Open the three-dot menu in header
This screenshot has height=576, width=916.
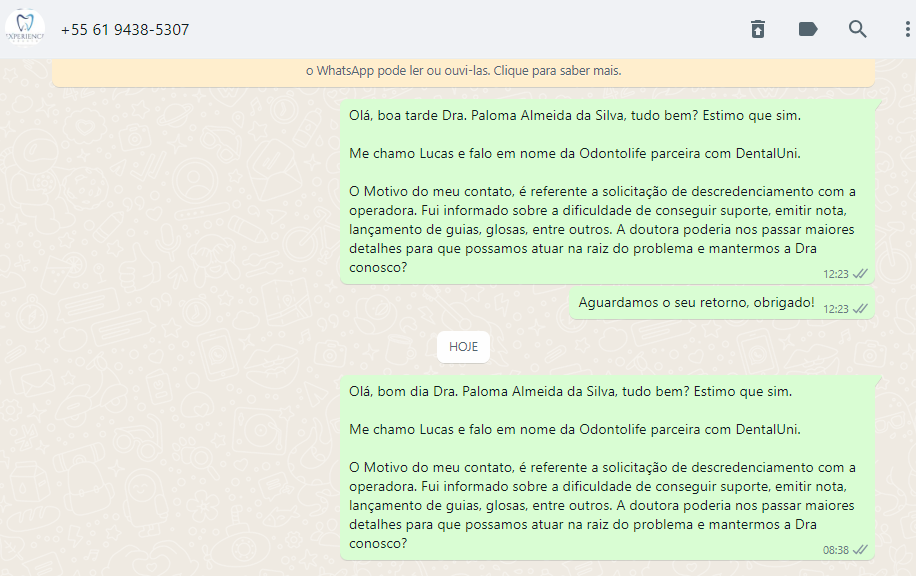tap(907, 29)
